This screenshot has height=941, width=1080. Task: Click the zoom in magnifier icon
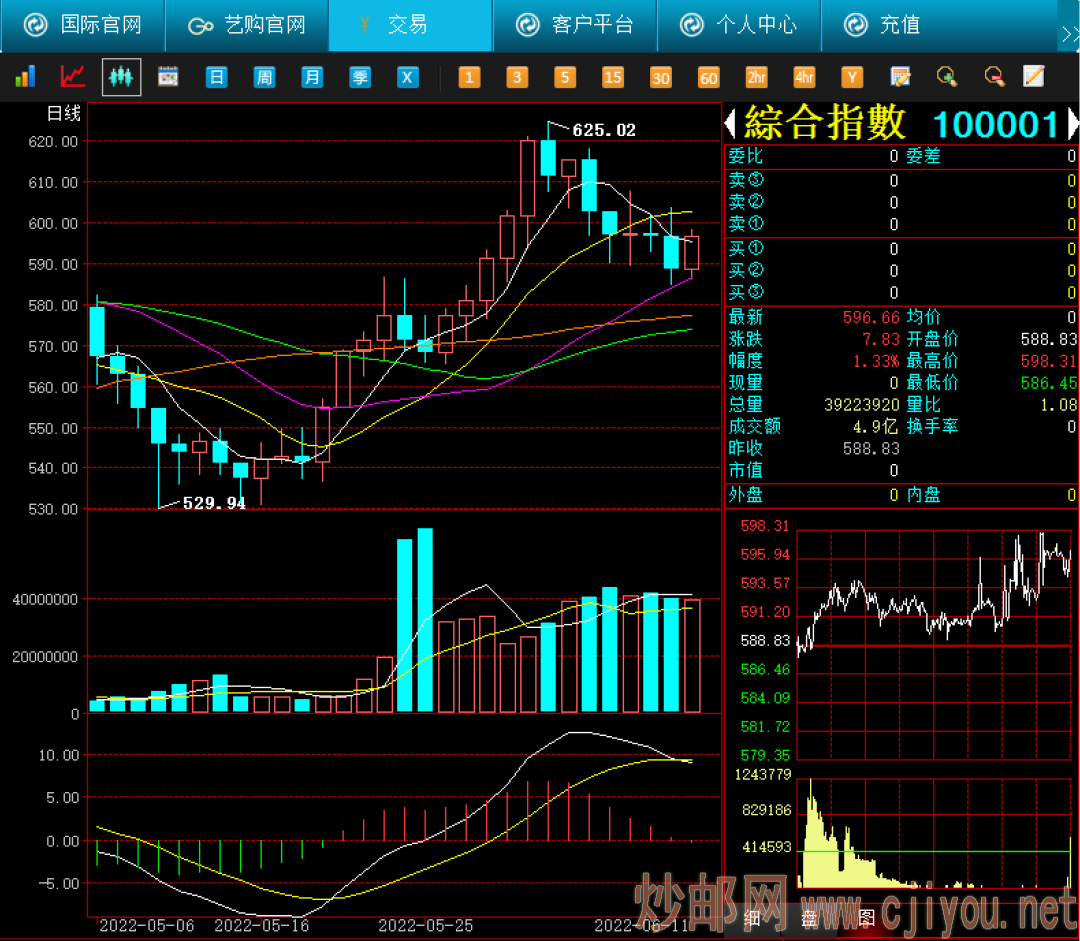[947, 76]
